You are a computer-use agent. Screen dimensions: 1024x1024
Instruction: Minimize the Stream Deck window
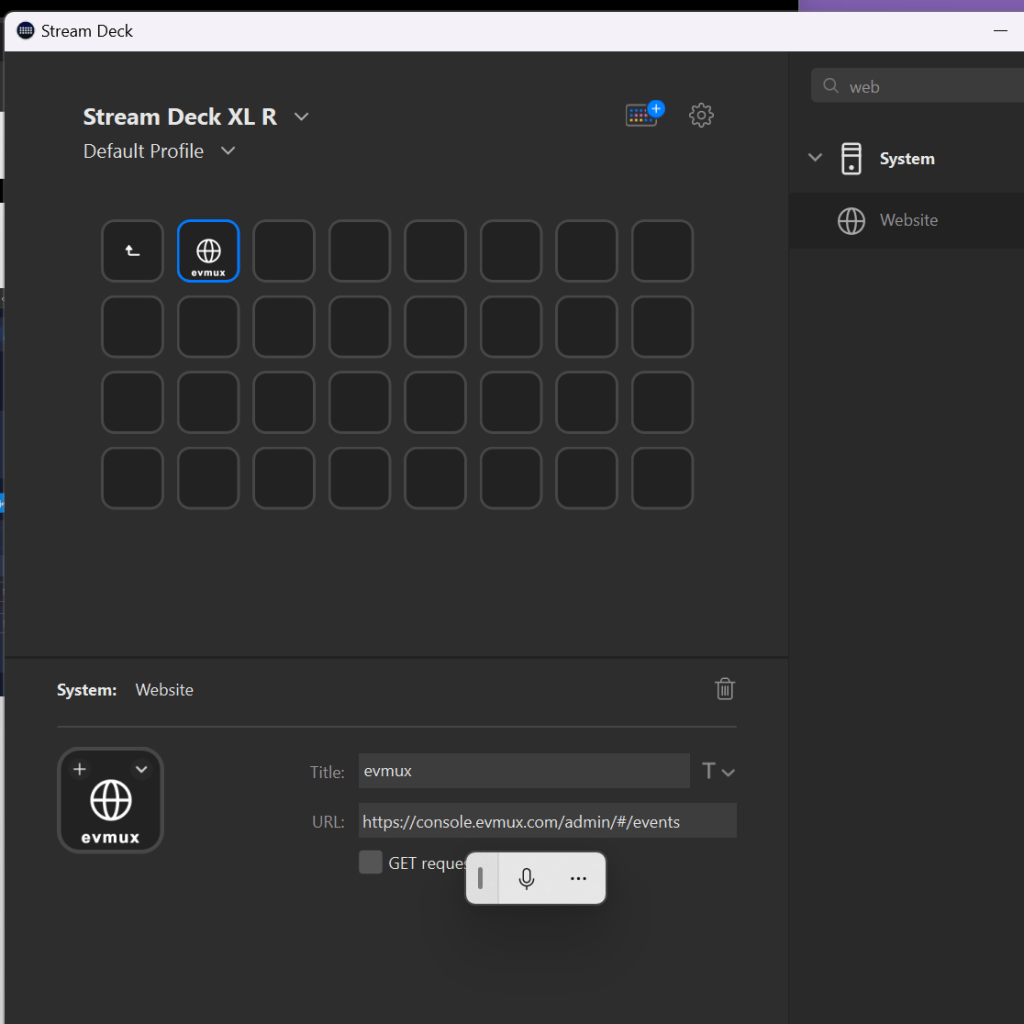click(1000, 31)
